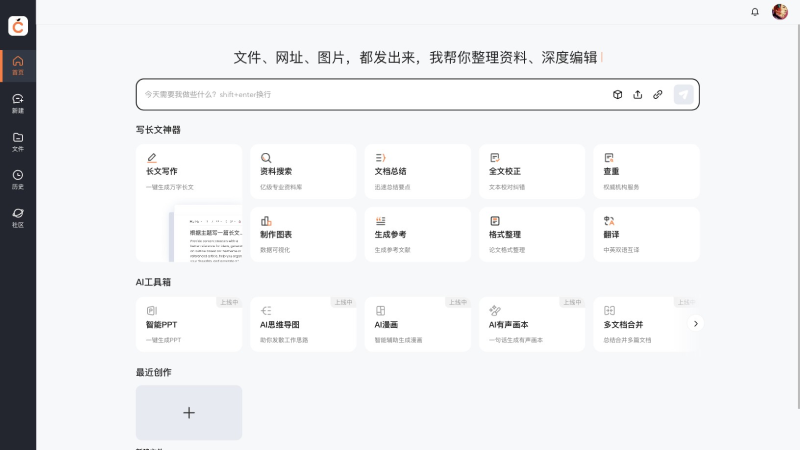Select the 文档总结 tool card

[417, 171]
